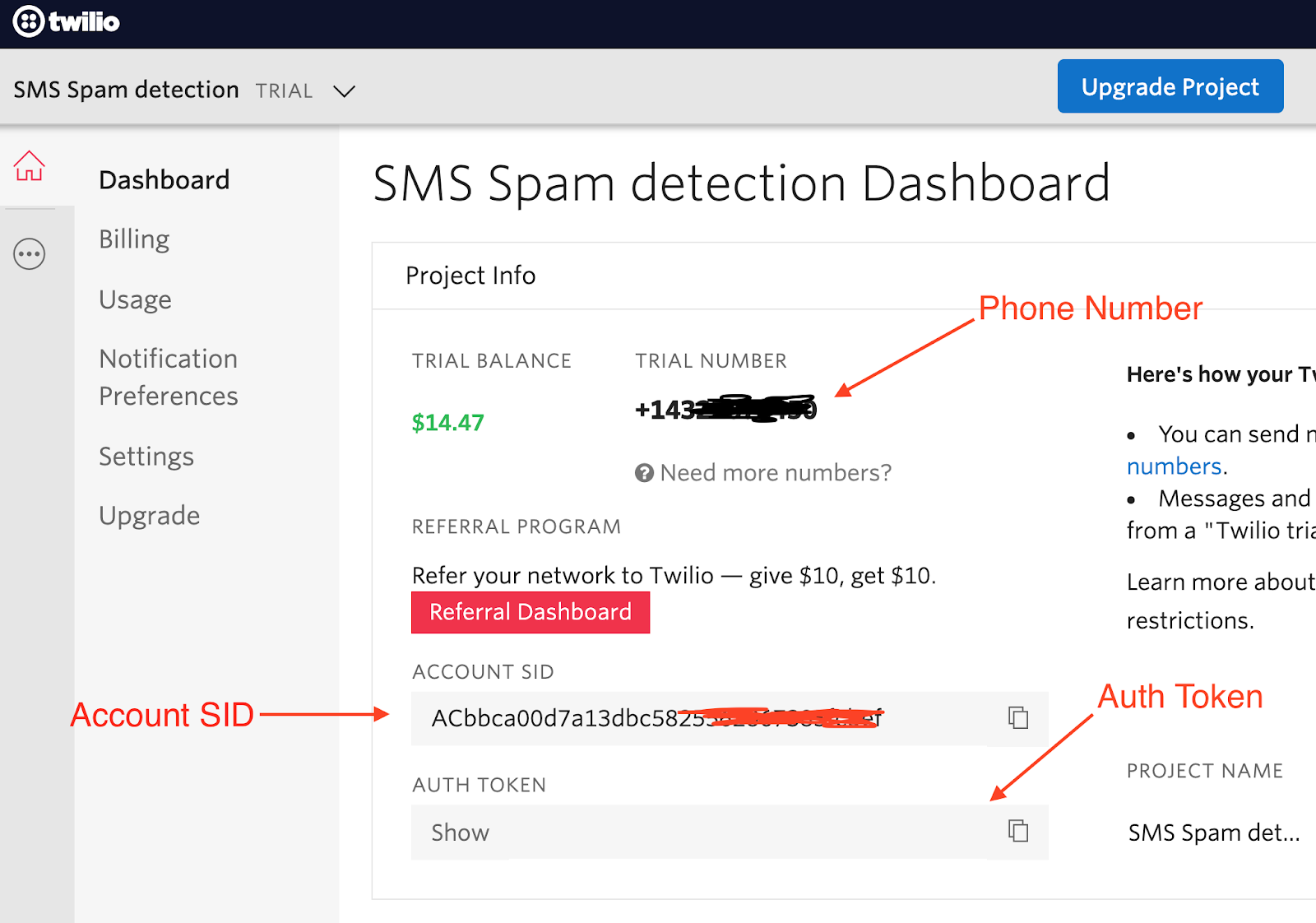Go to Billing in sidebar
The width and height of the screenshot is (1316, 923).
[x=134, y=239]
